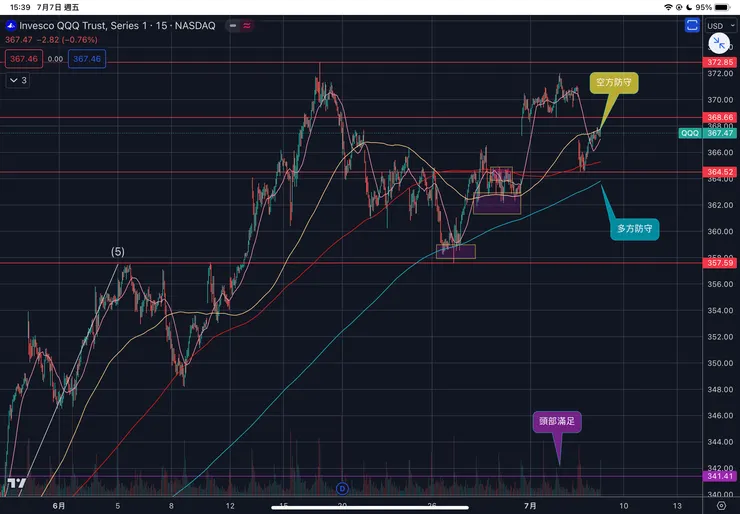Tap the orientation lock status icon
The width and height of the screenshot is (740, 514).
[x=679, y=7]
